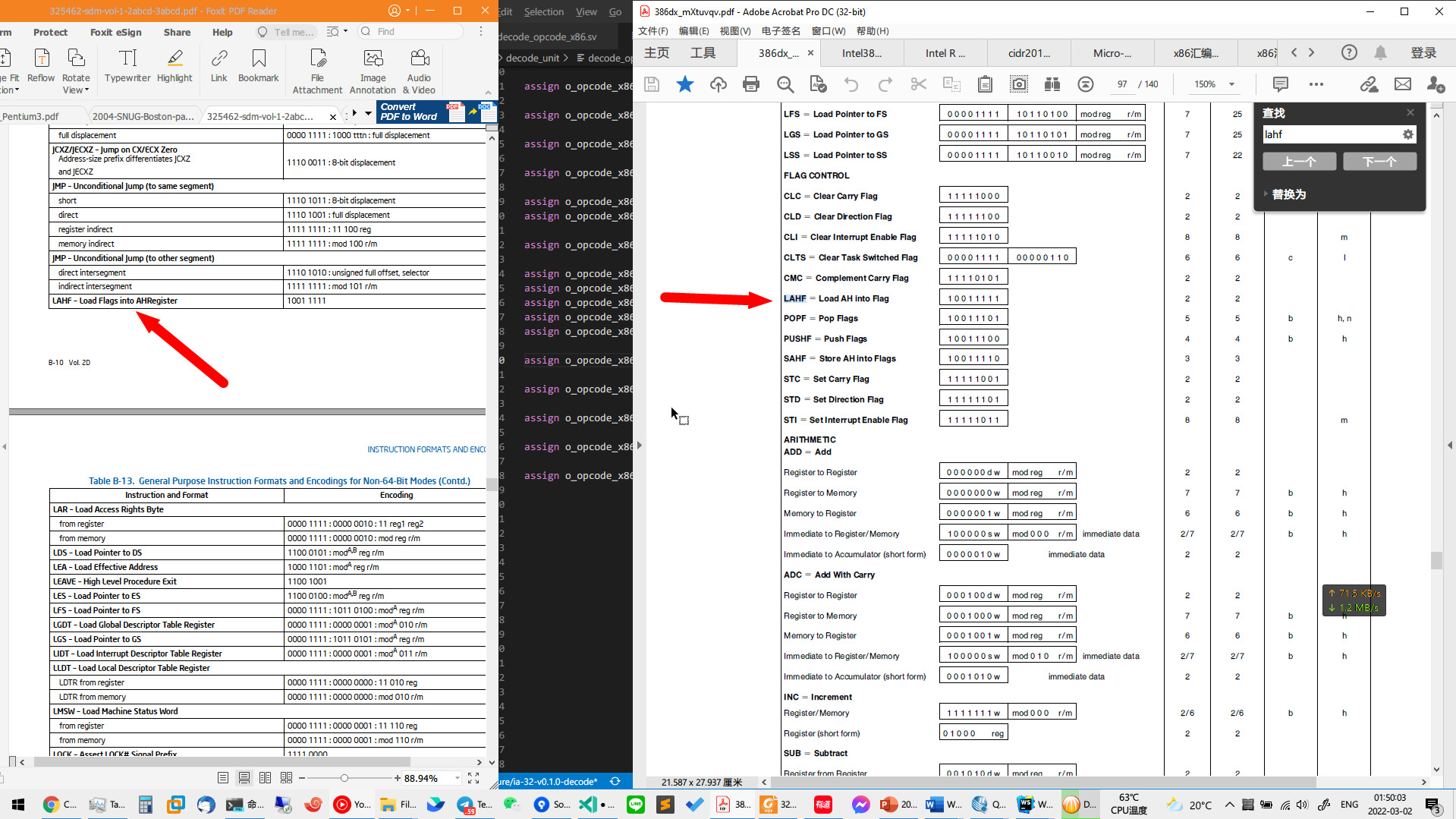The image size is (1456, 819).
Task: Choose Image Annotation tool in Foxit
Action: (x=373, y=71)
